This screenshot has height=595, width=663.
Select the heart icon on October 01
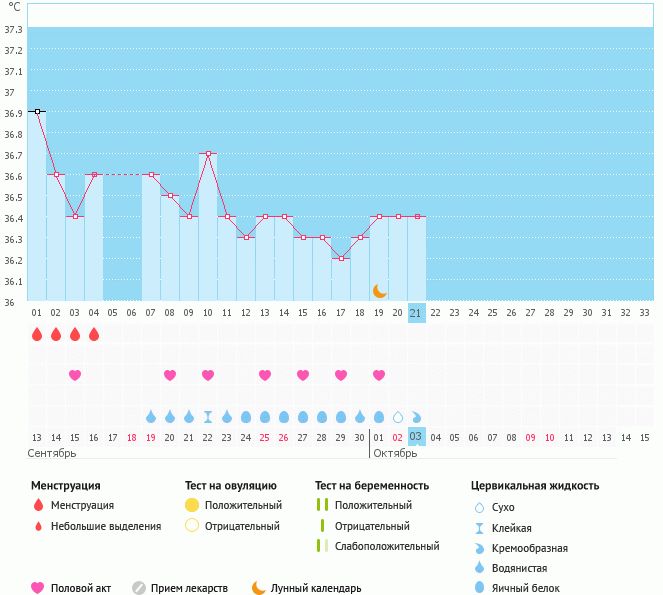click(x=379, y=375)
